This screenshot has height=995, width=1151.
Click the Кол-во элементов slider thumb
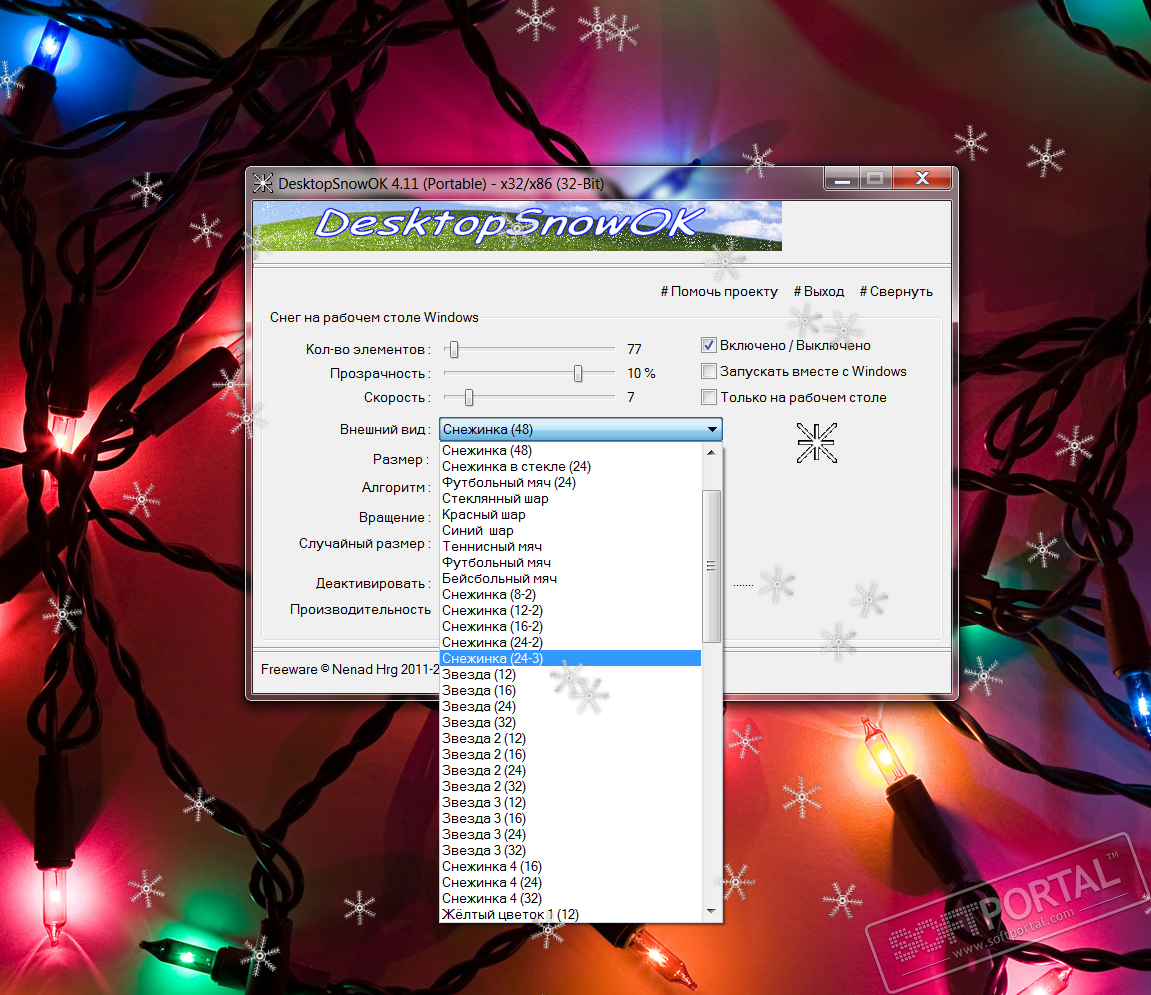454,350
